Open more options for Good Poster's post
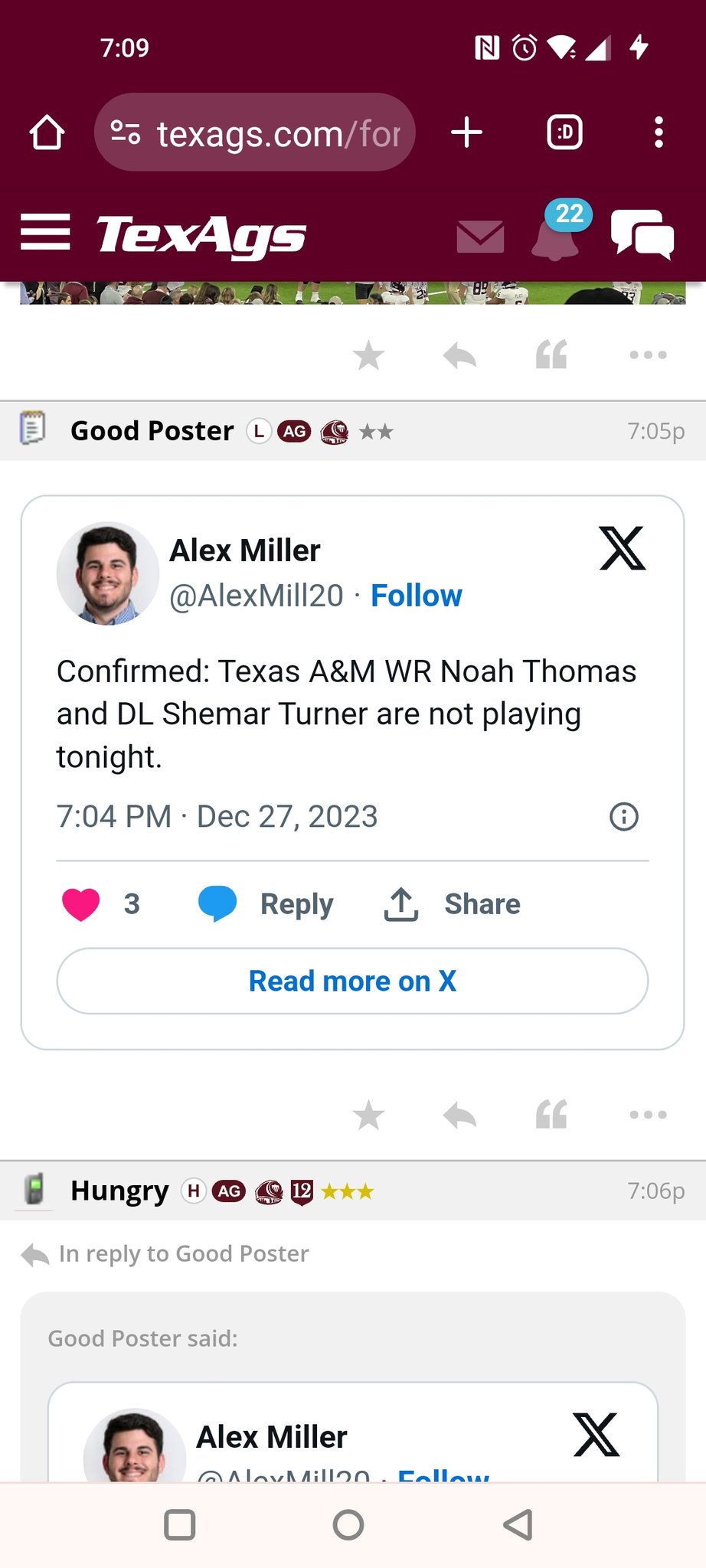The height and width of the screenshot is (1568, 706). (648, 1115)
